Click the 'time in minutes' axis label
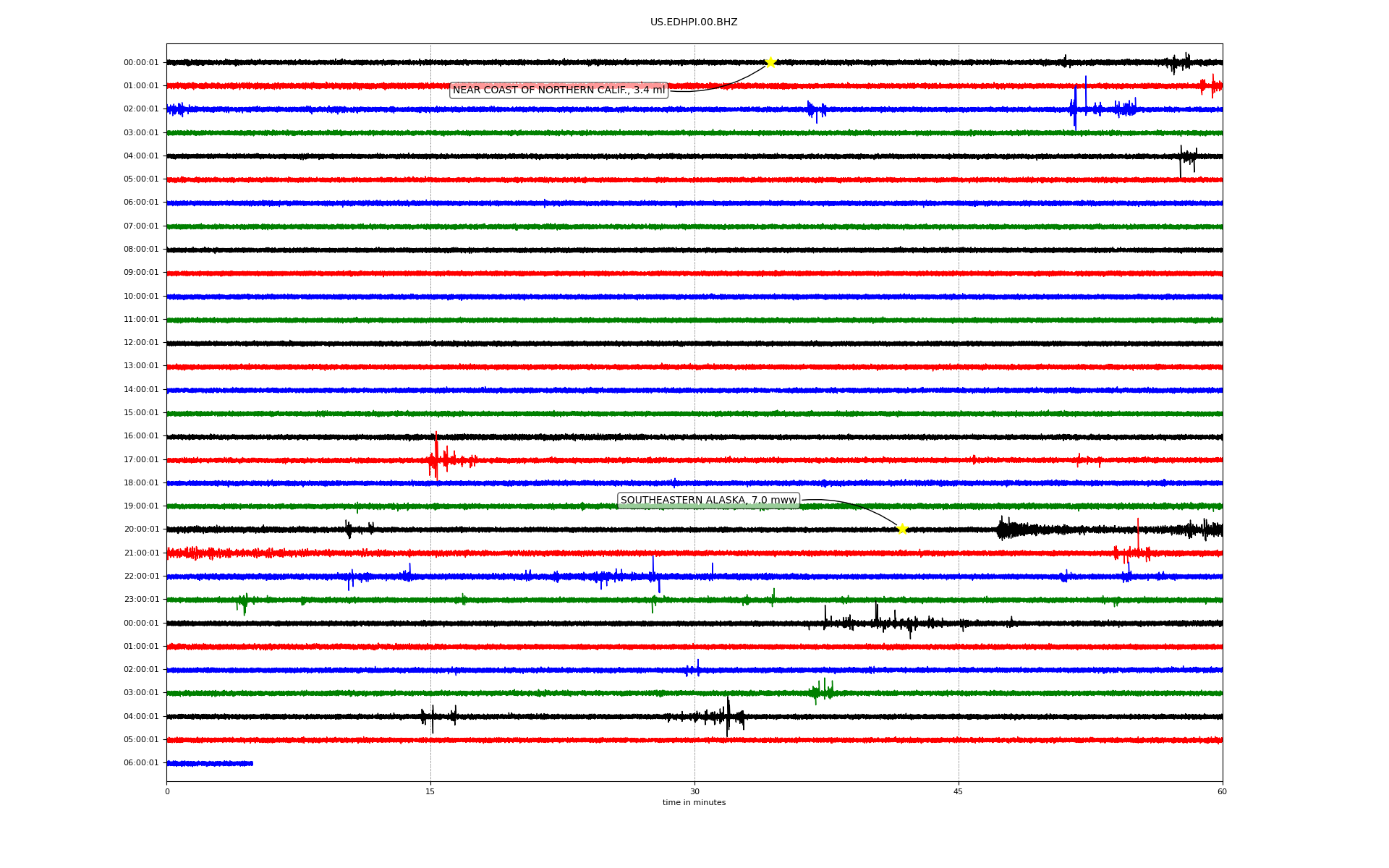The height and width of the screenshot is (868, 1389). click(x=694, y=803)
